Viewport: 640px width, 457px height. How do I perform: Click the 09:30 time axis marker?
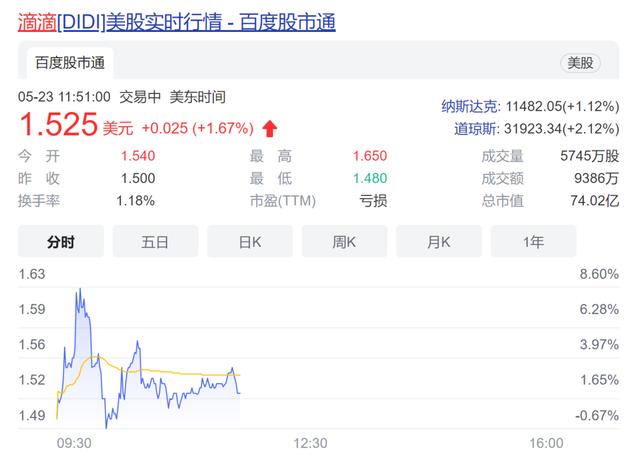pos(74,441)
